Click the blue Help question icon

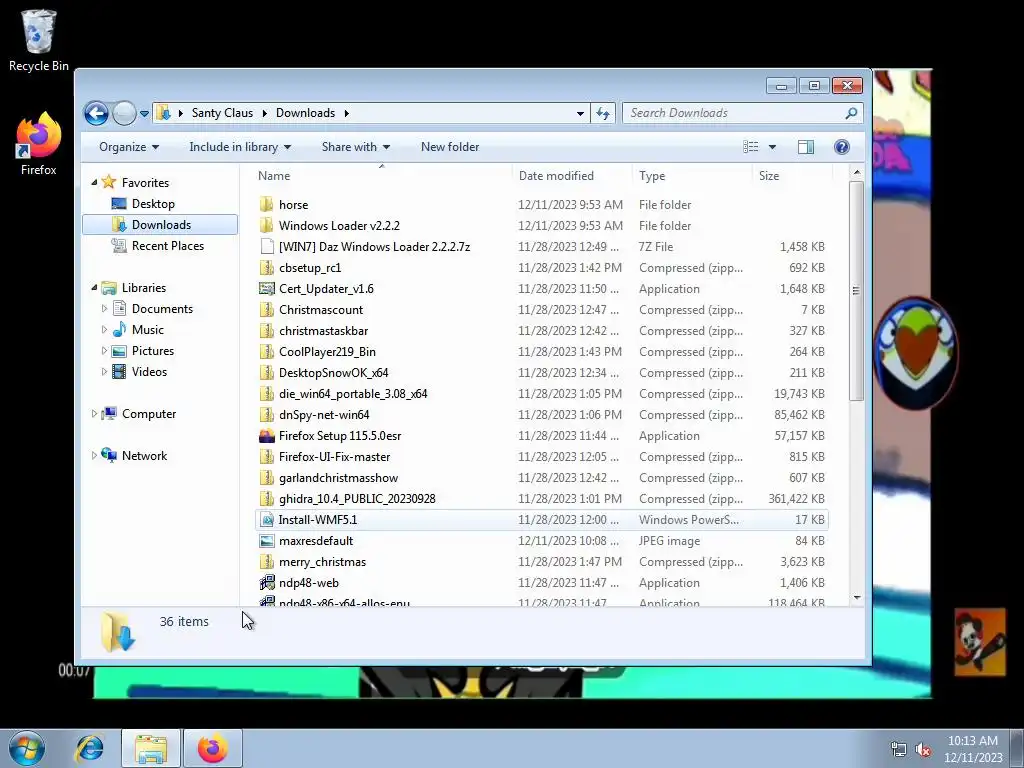[842, 147]
